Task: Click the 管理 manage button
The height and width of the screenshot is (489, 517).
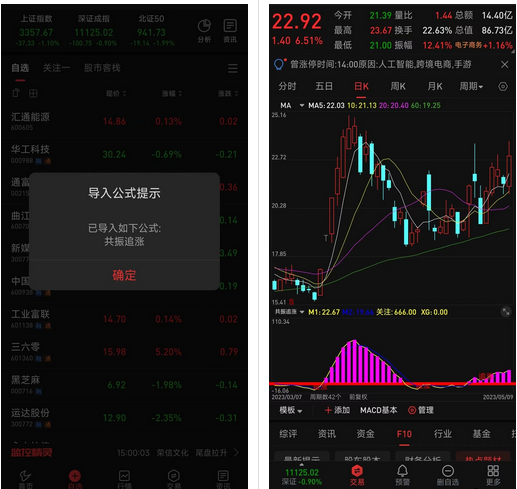Action: (421, 410)
